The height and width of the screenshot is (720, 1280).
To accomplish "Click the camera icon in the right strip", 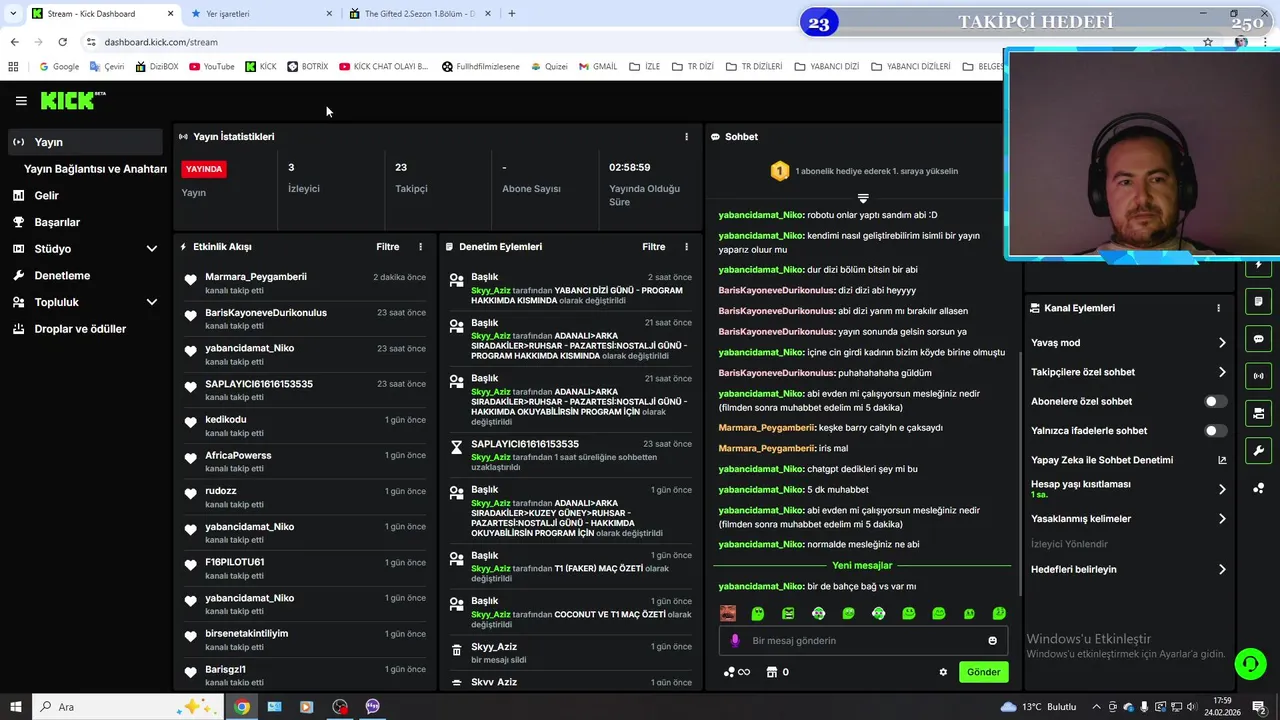I will 1258,413.
